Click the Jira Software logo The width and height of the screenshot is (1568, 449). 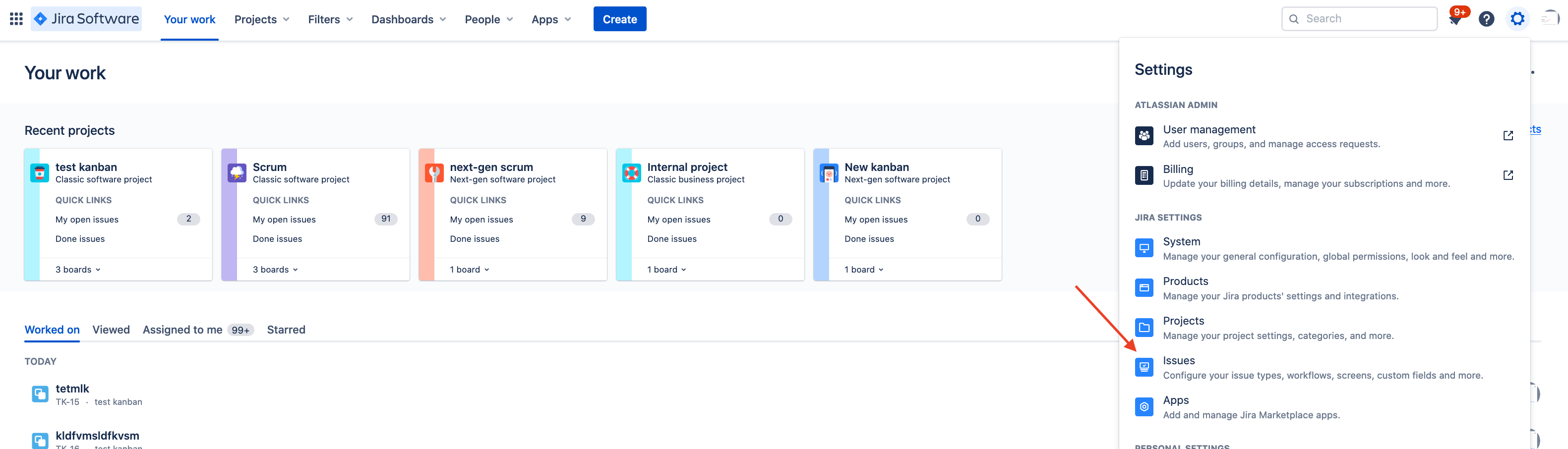pyautogui.click(x=86, y=19)
